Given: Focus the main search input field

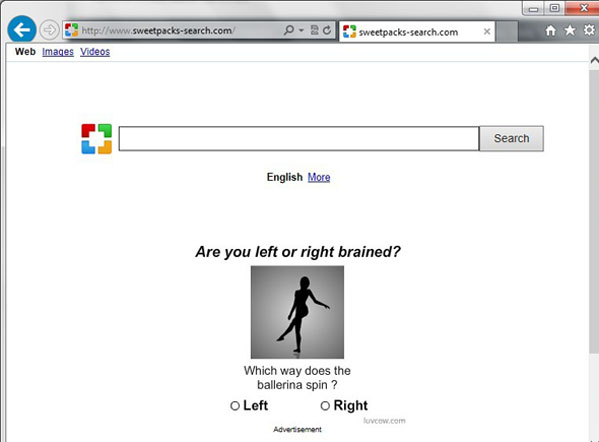Looking at the screenshot, I should [299, 138].
